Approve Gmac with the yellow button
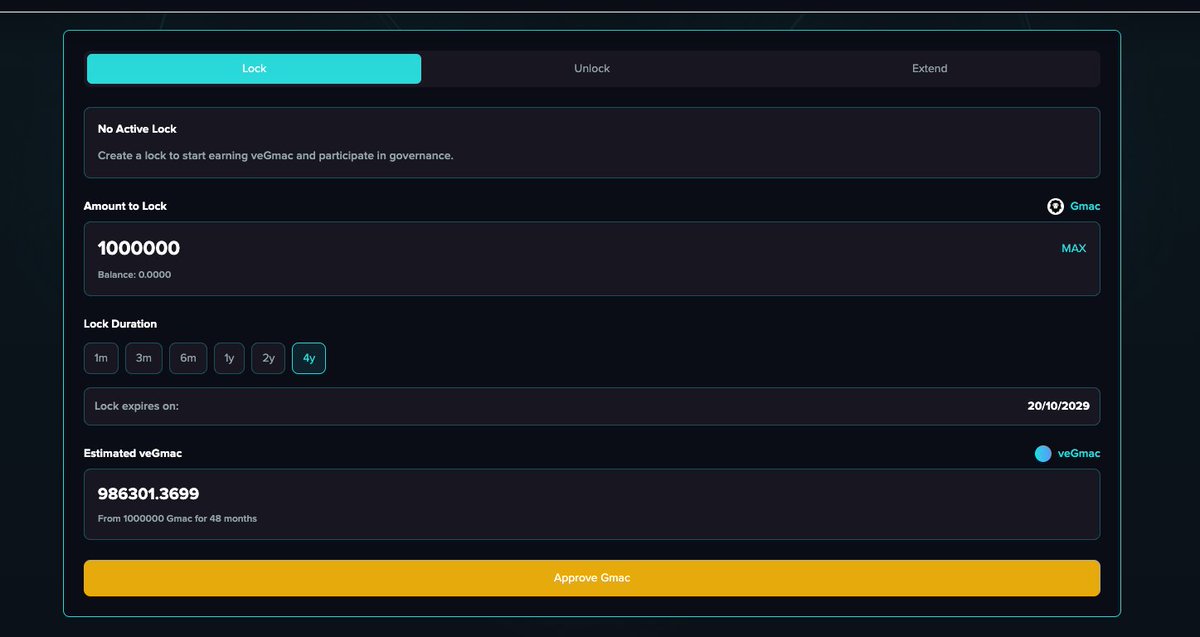 (592, 578)
